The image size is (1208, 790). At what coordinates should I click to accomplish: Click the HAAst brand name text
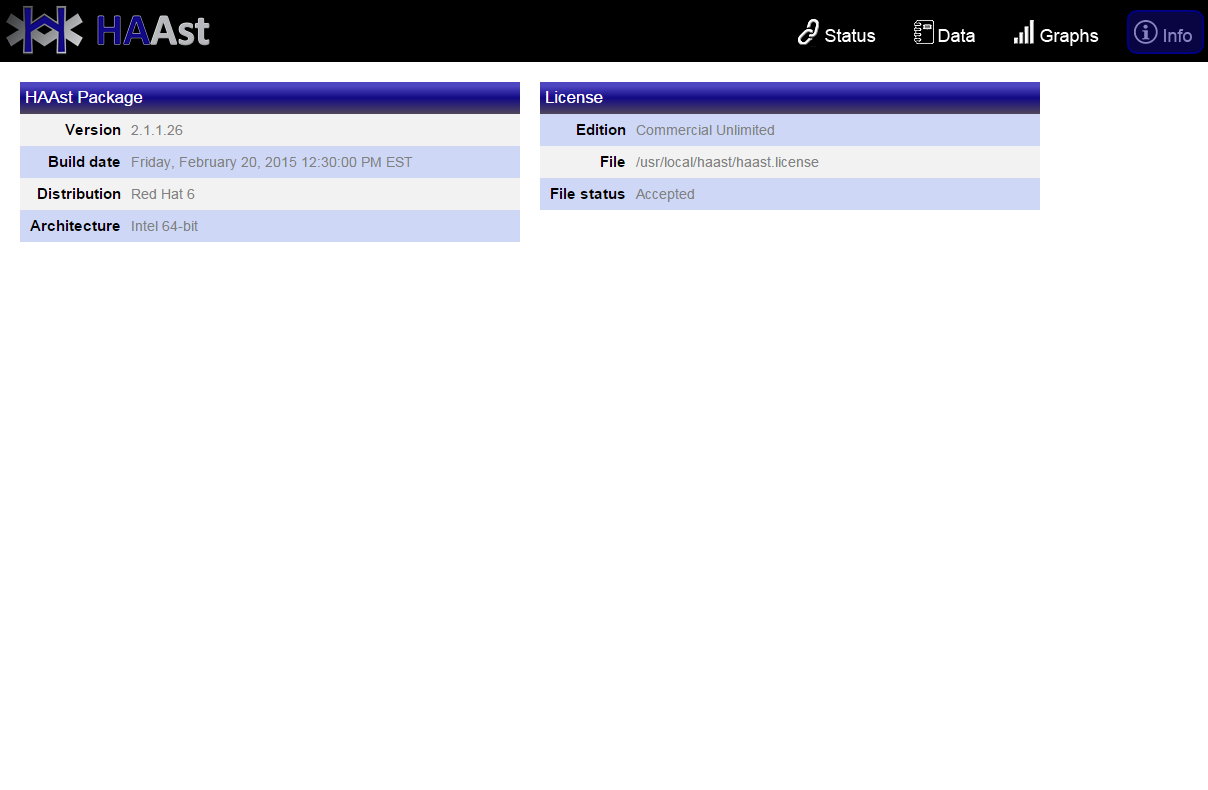pyautogui.click(x=153, y=31)
